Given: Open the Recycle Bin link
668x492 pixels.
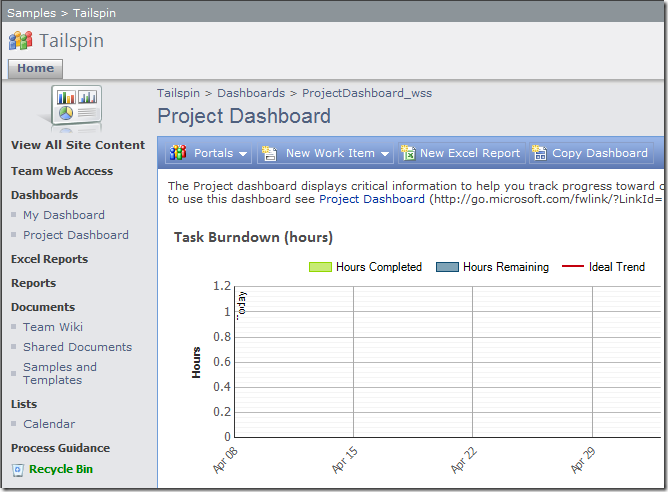Looking at the screenshot, I should pos(61,469).
